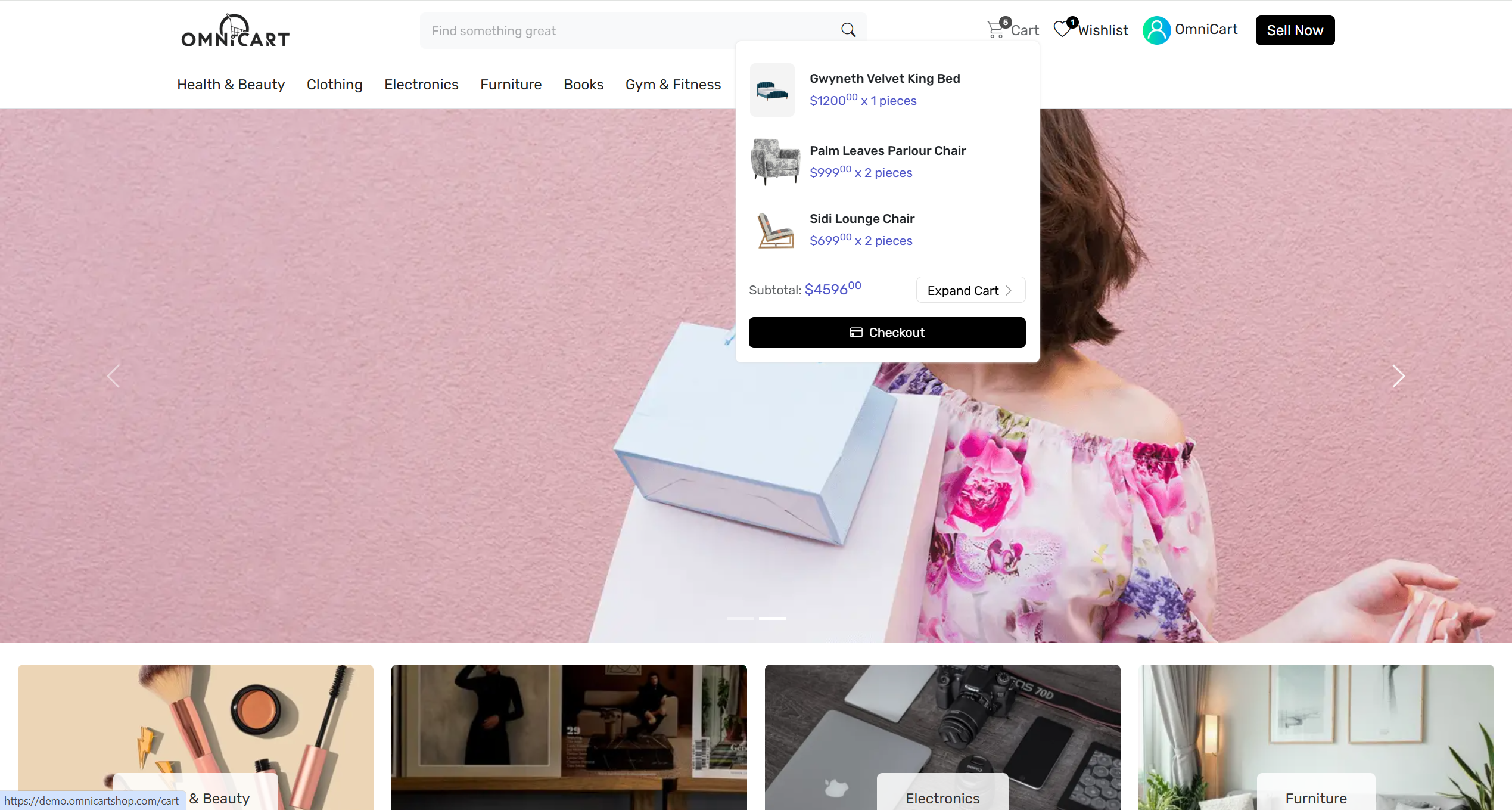This screenshot has width=1512, height=810.
Task: Click the Wishlist heart icon
Action: point(1062,29)
